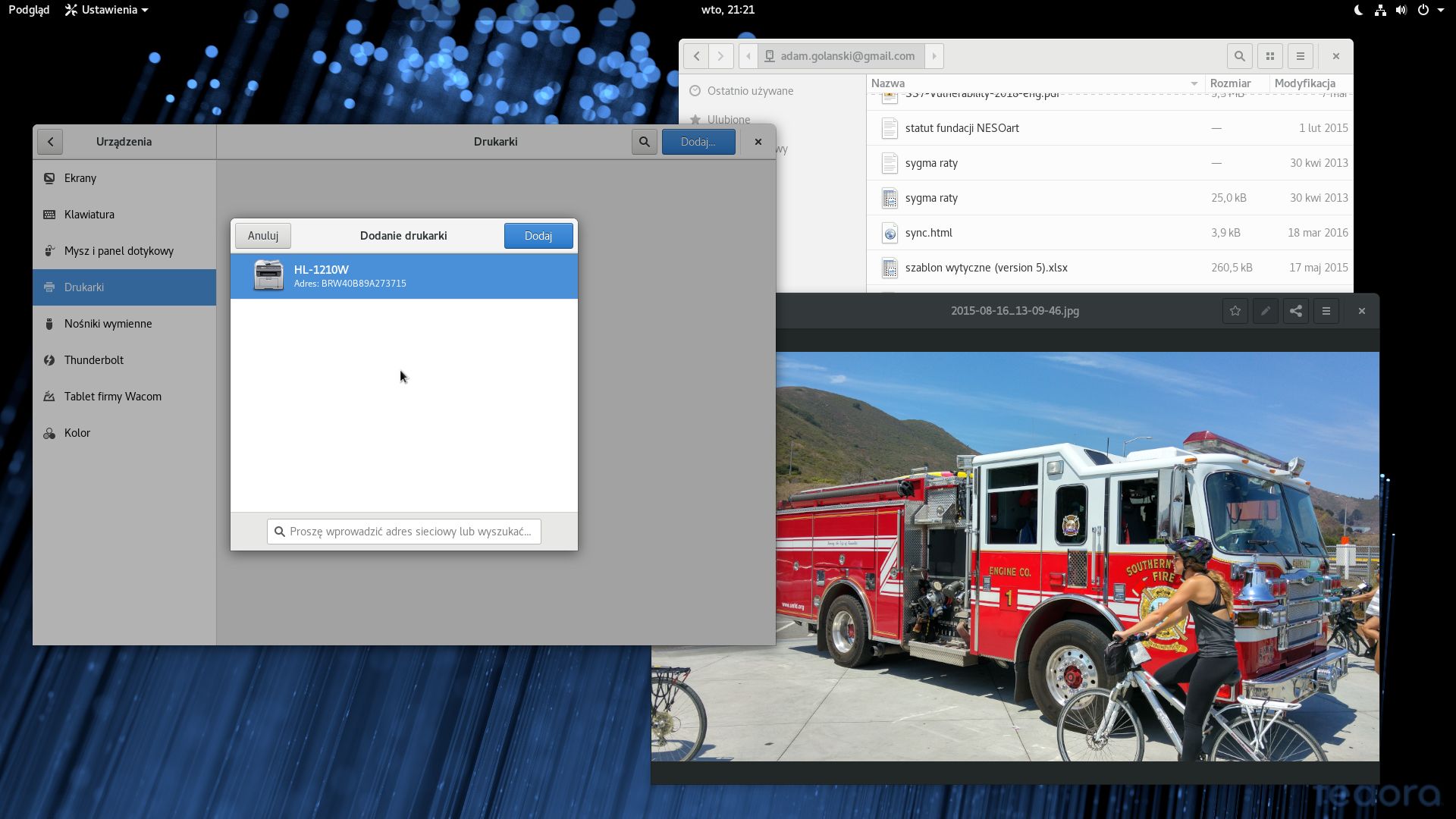1456x819 pixels.
Task: Select the HL-1210W printer entry
Action: point(403,276)
